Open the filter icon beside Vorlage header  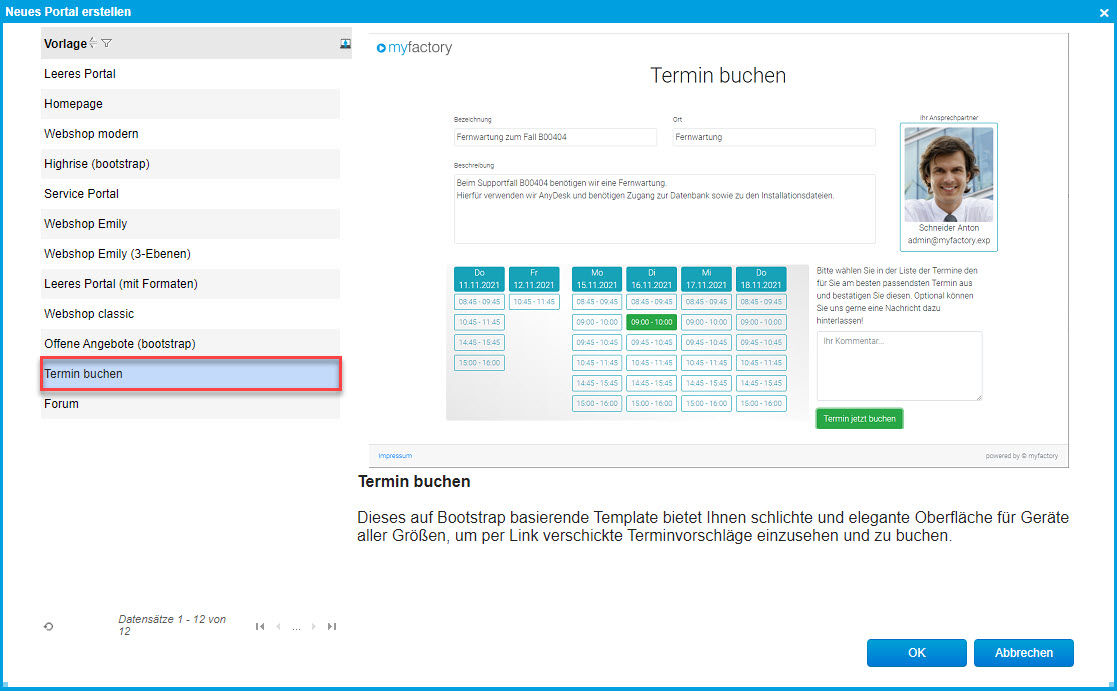pyautogui.click(x=106, y=44)
